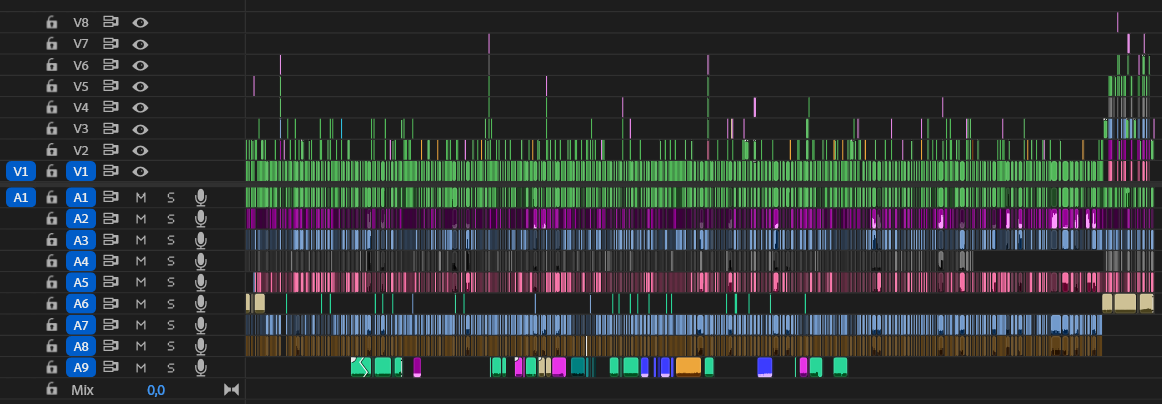Toggle track targeting for V1
Image resolution: width=1162 pixels, height=404 pixels.
tap(81, 171)
